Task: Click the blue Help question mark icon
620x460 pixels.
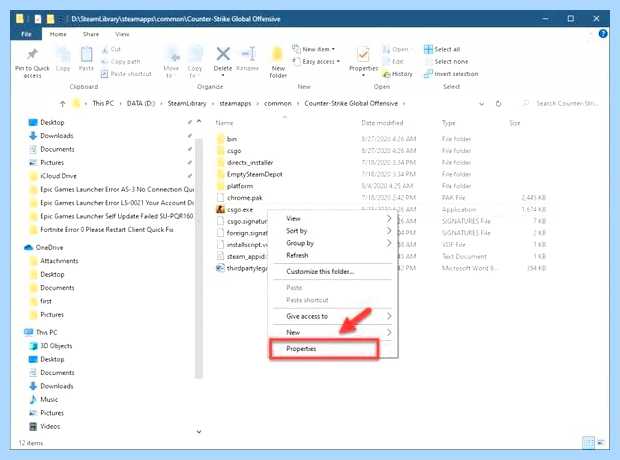Action: 603,34
